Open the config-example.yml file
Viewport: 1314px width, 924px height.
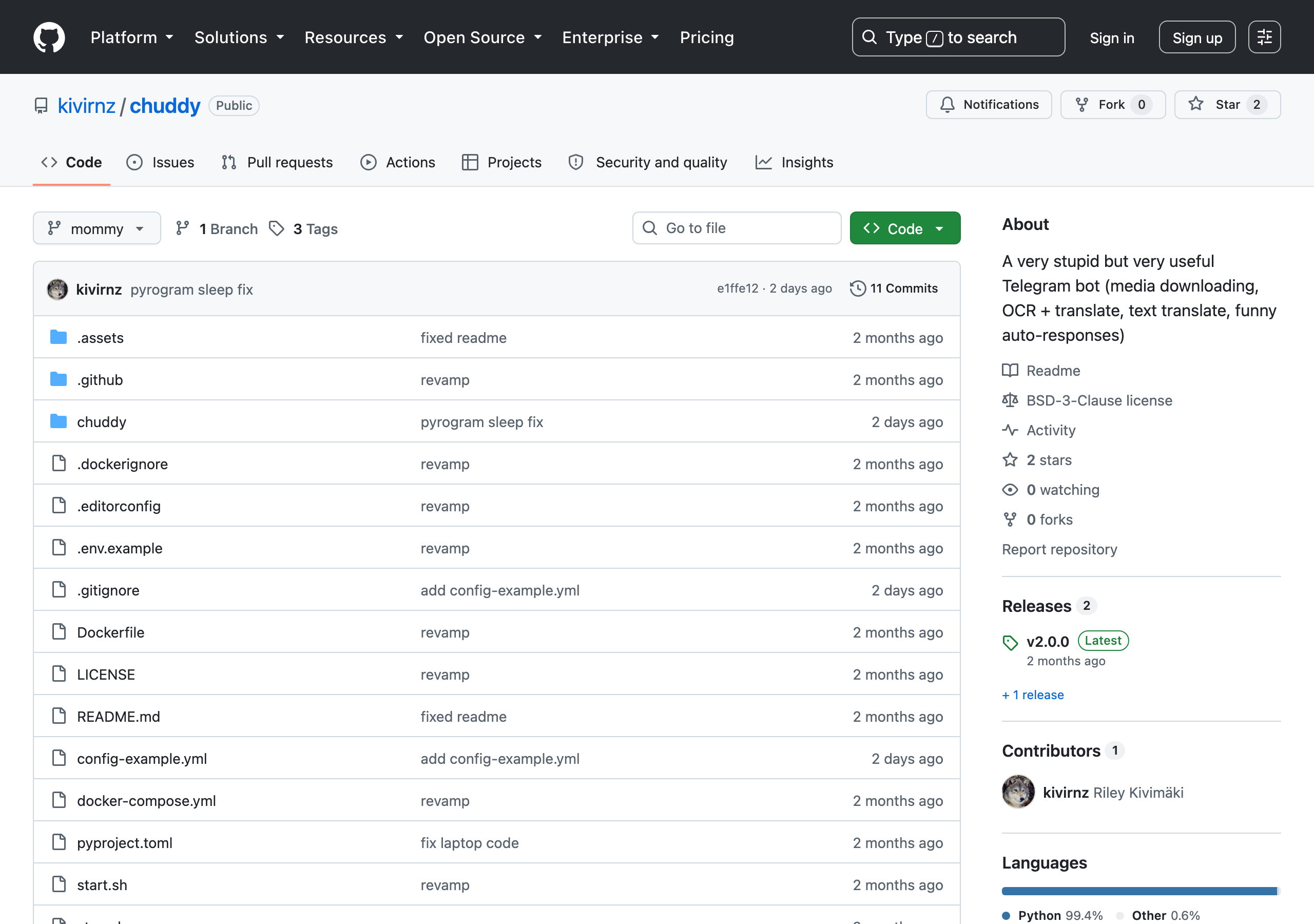coord(142,758)
